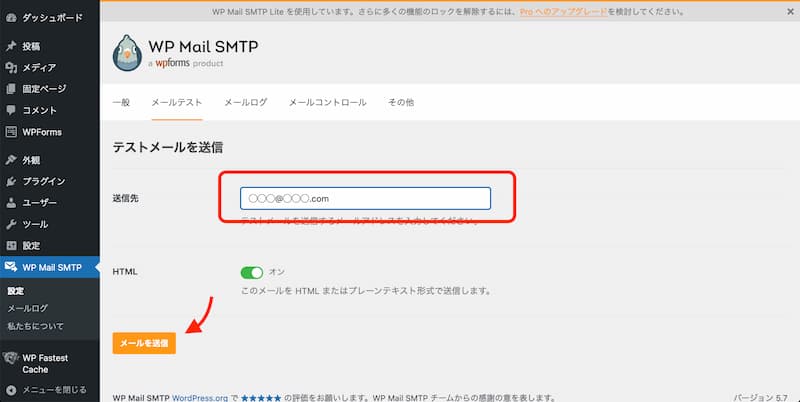This screenshot has width=800, height=402.
Task: Open the 一般 tab
Action: click(x=121, y=102)
